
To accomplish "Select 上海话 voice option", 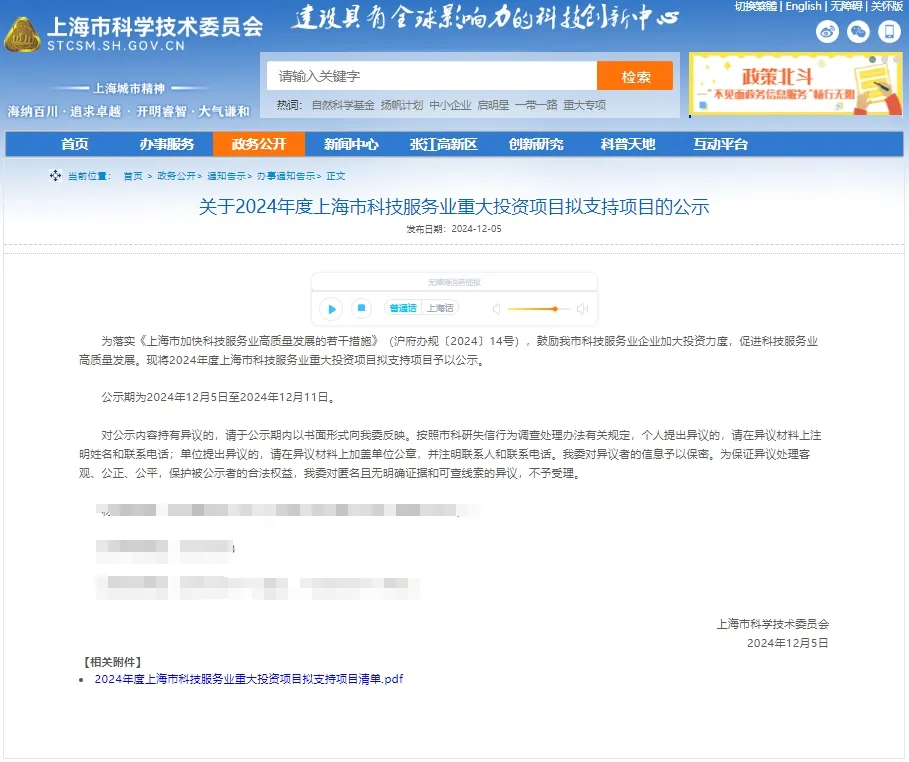I will (x=441, y=308).
